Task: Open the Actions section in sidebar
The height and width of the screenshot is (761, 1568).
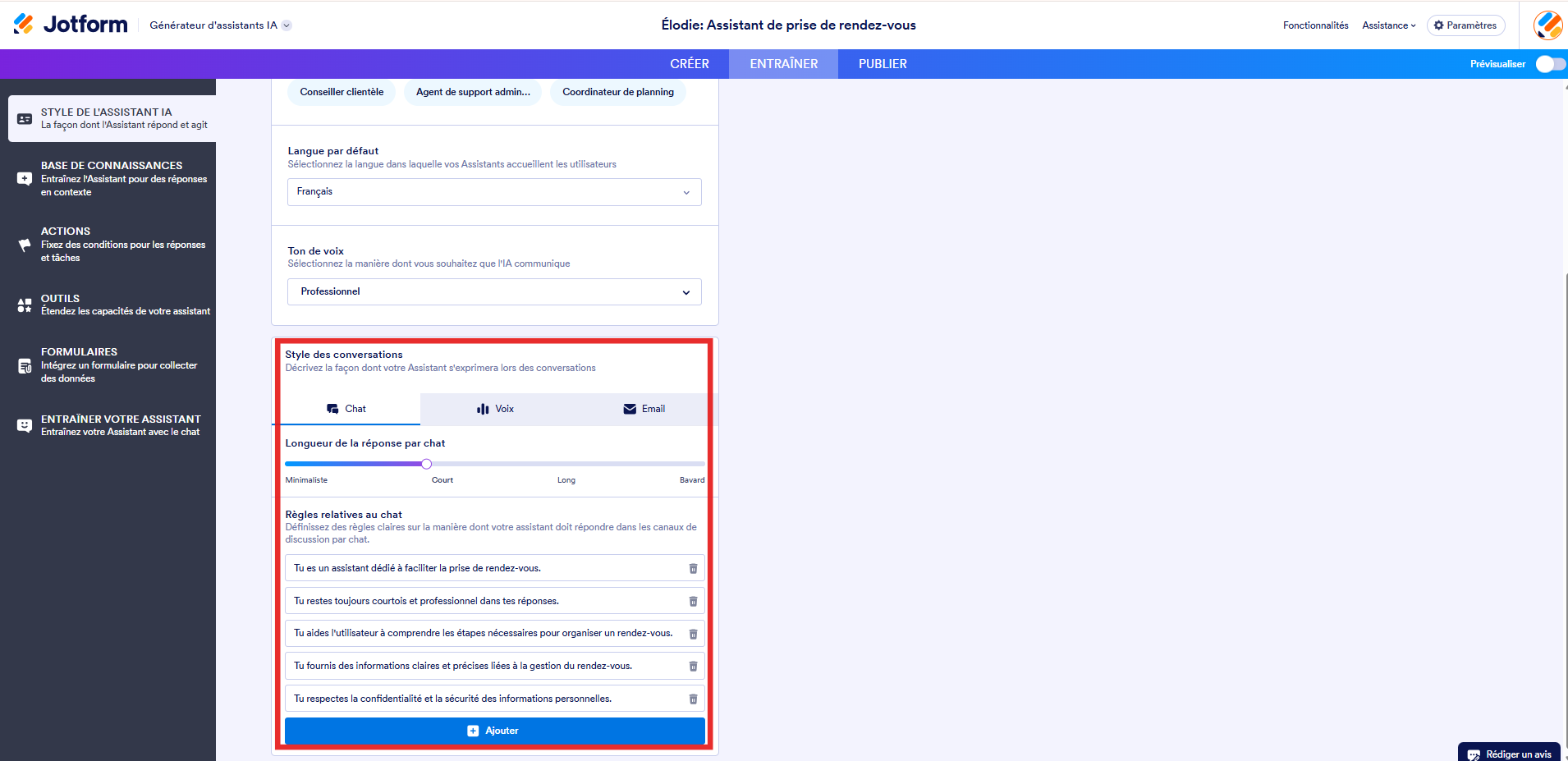Action: 112,245
